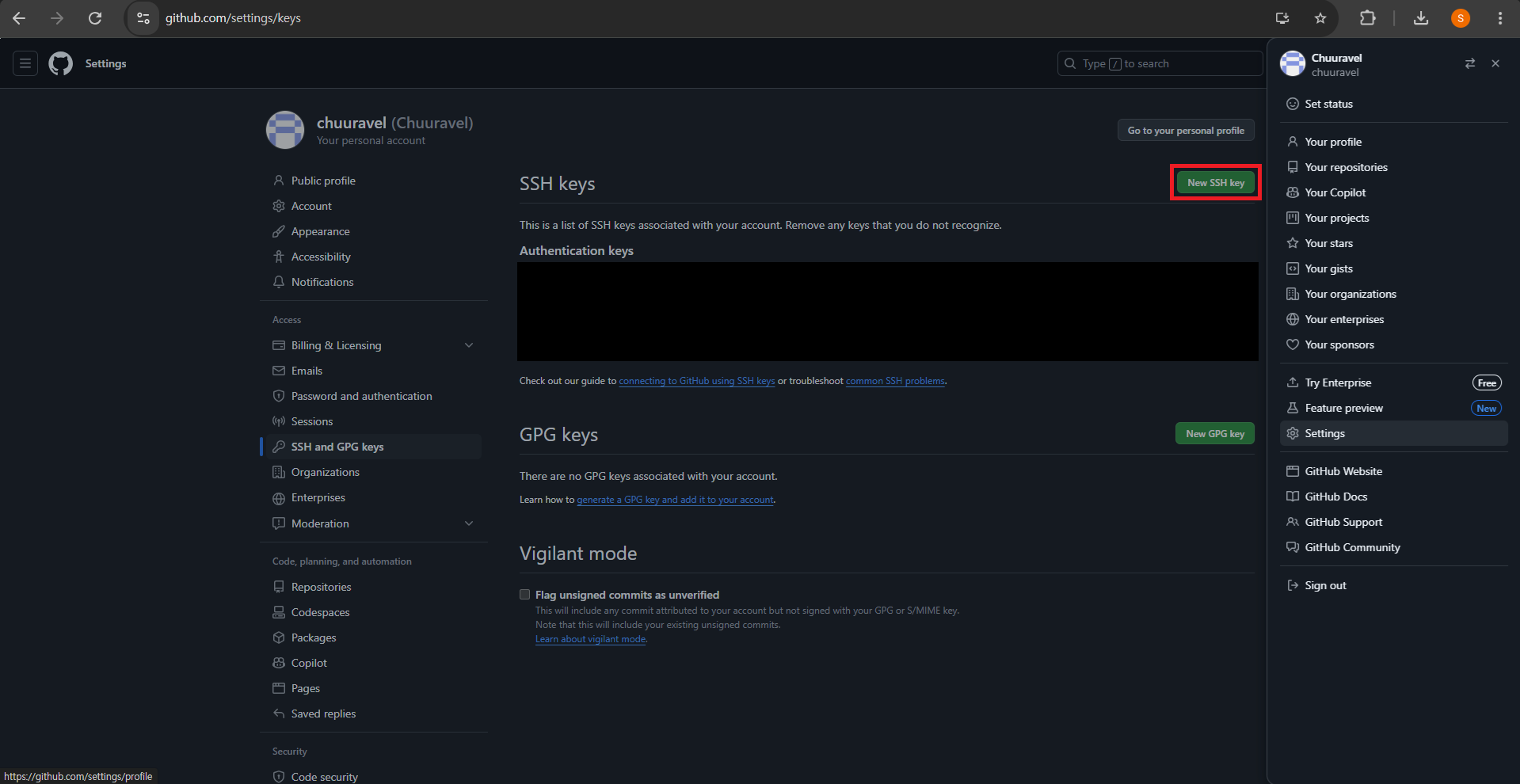1520x784 pixels.
Task: Click the New GPG key button
Action: click(1215, 433)
